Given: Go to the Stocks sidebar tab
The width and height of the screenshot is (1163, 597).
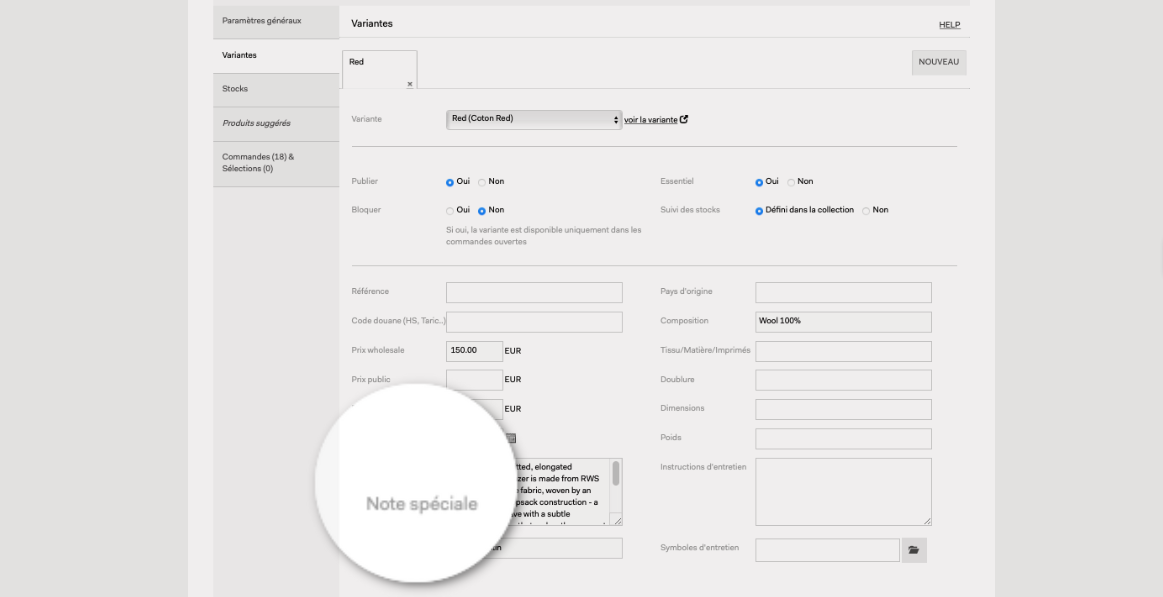Looking at the screenshot, I should pos(276,89).
